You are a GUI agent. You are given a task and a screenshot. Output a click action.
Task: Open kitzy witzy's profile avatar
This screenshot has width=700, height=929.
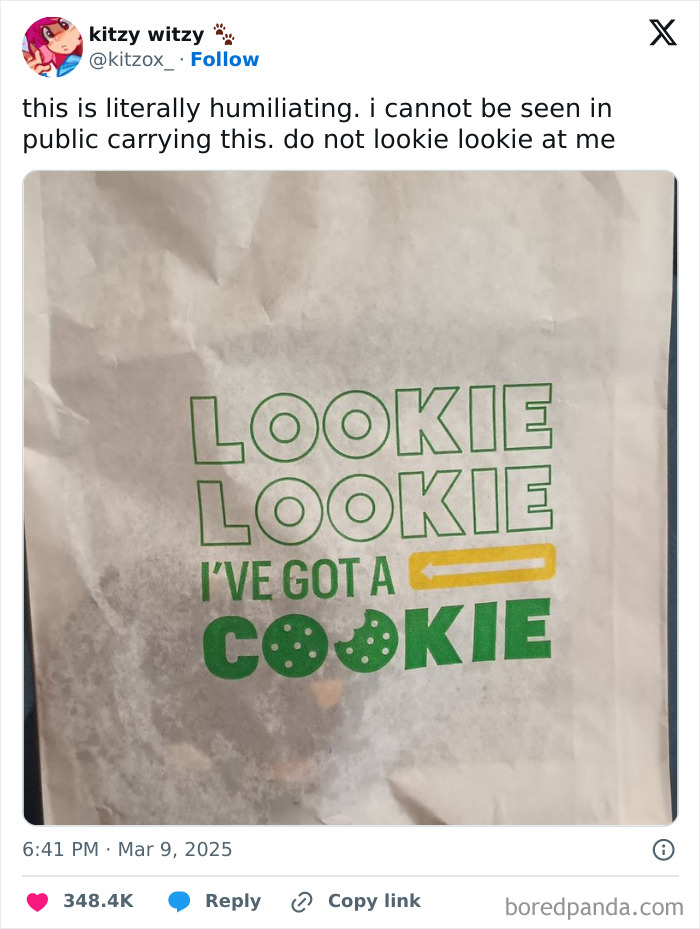(52, 47)
